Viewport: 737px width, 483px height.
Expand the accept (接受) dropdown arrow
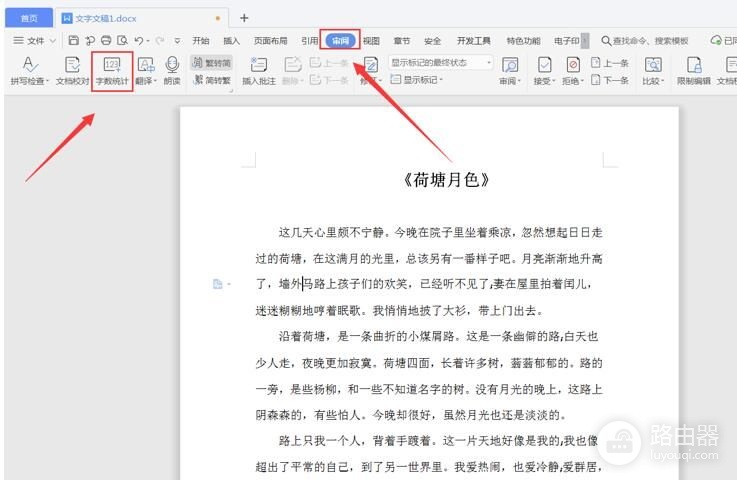553,81
